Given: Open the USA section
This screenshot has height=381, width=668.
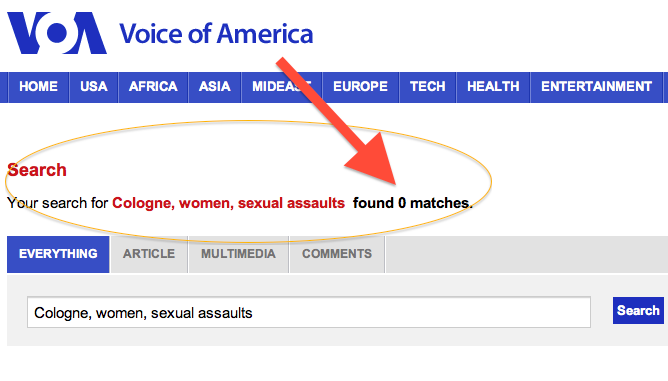Looking at the screenshot, I should point(94,87).
